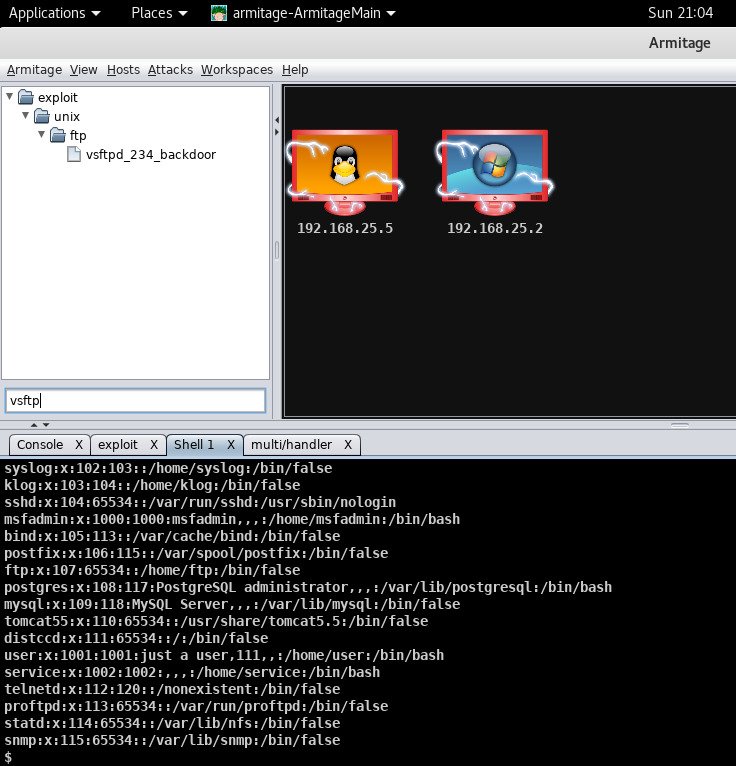Switch to the Shell 1 tab
This screenshot has height=766, width=736.
tap(194, 445)
